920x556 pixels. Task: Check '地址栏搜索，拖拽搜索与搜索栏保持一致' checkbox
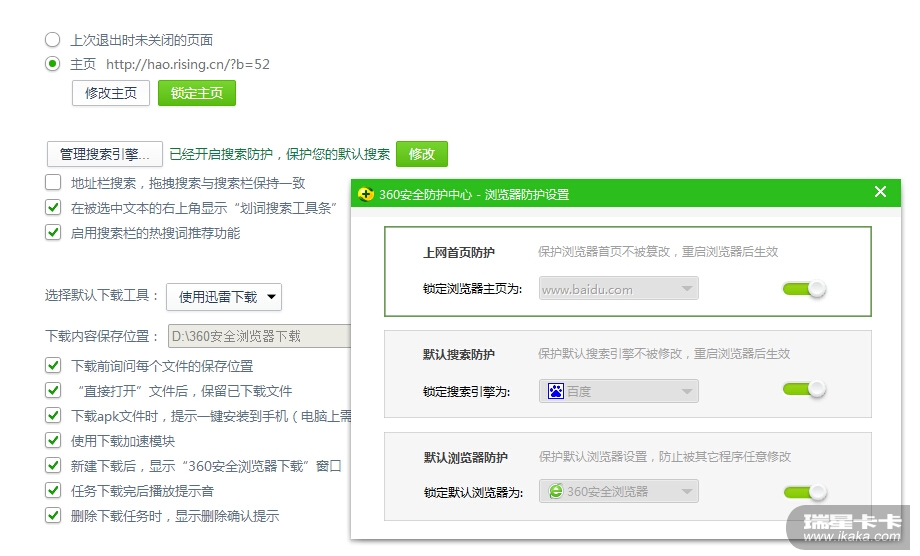(x=53, y=182)
